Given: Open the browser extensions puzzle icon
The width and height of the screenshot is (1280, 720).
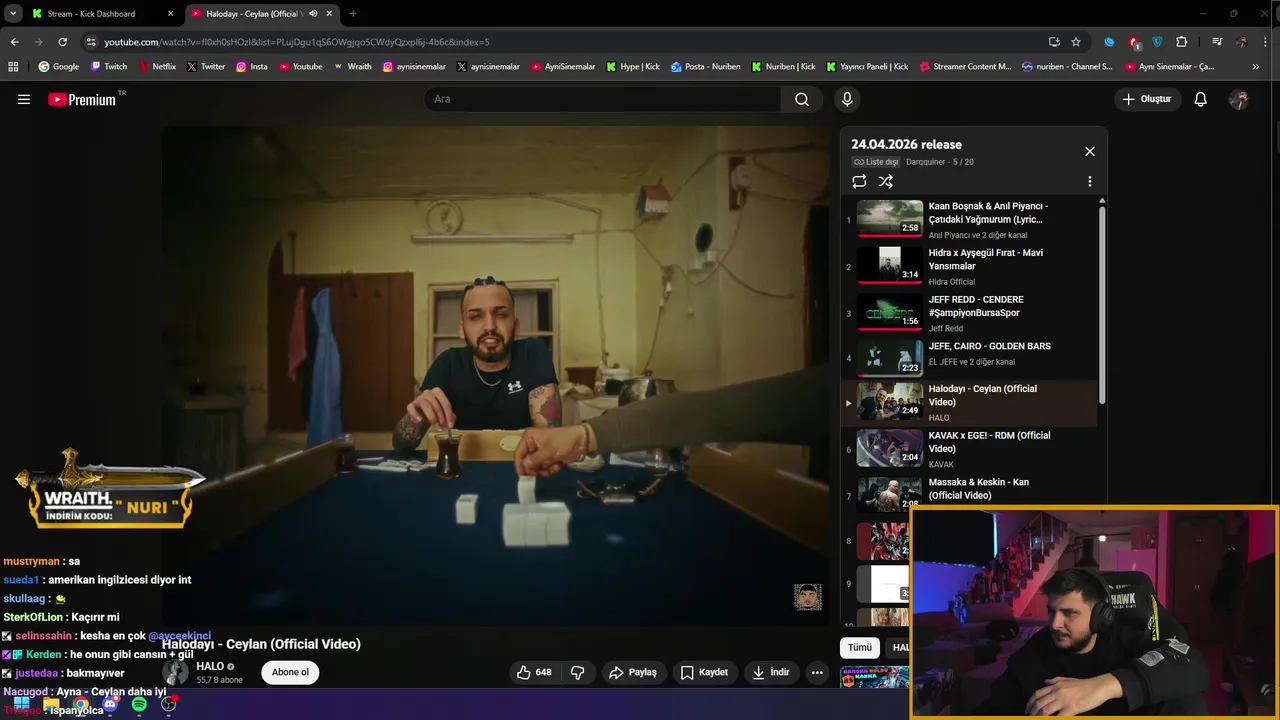Looking at the screenshot, I should tap(1181, 42).
